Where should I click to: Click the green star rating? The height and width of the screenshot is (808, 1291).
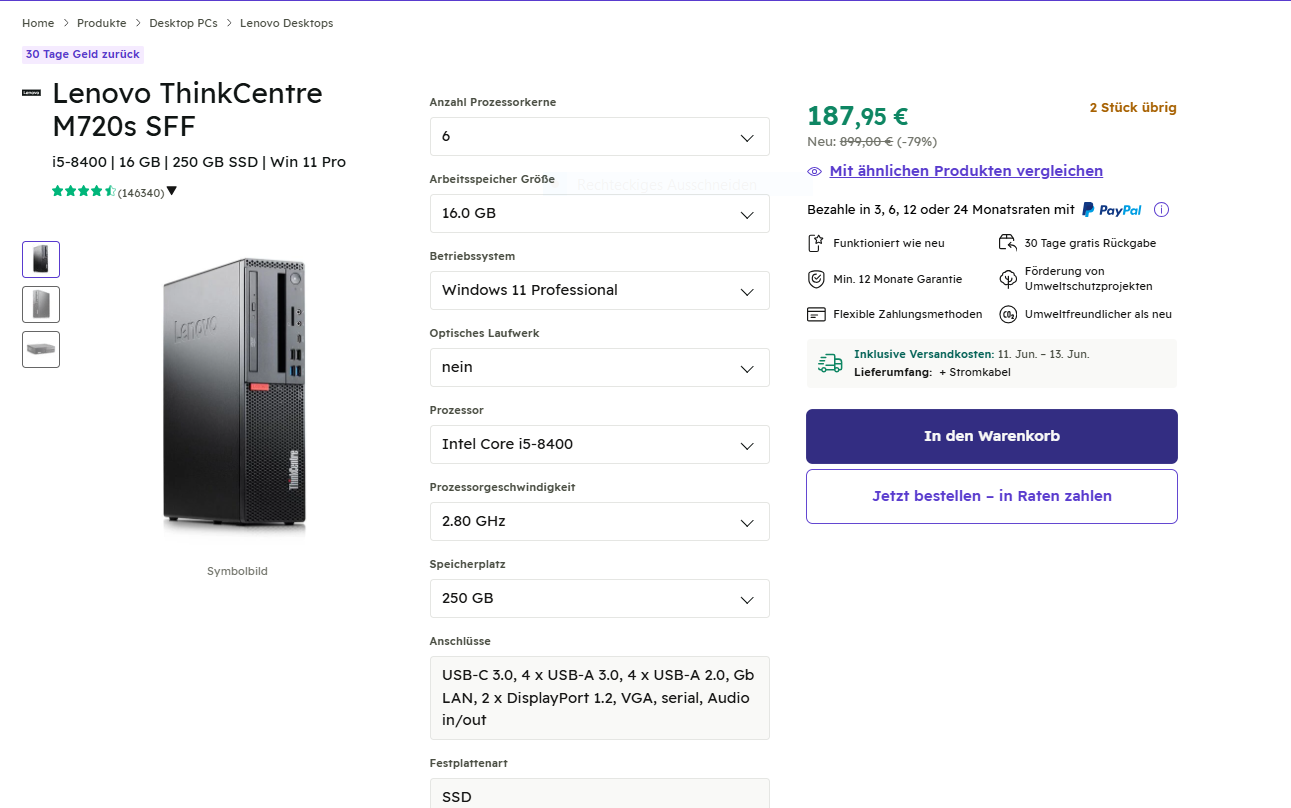84,191
